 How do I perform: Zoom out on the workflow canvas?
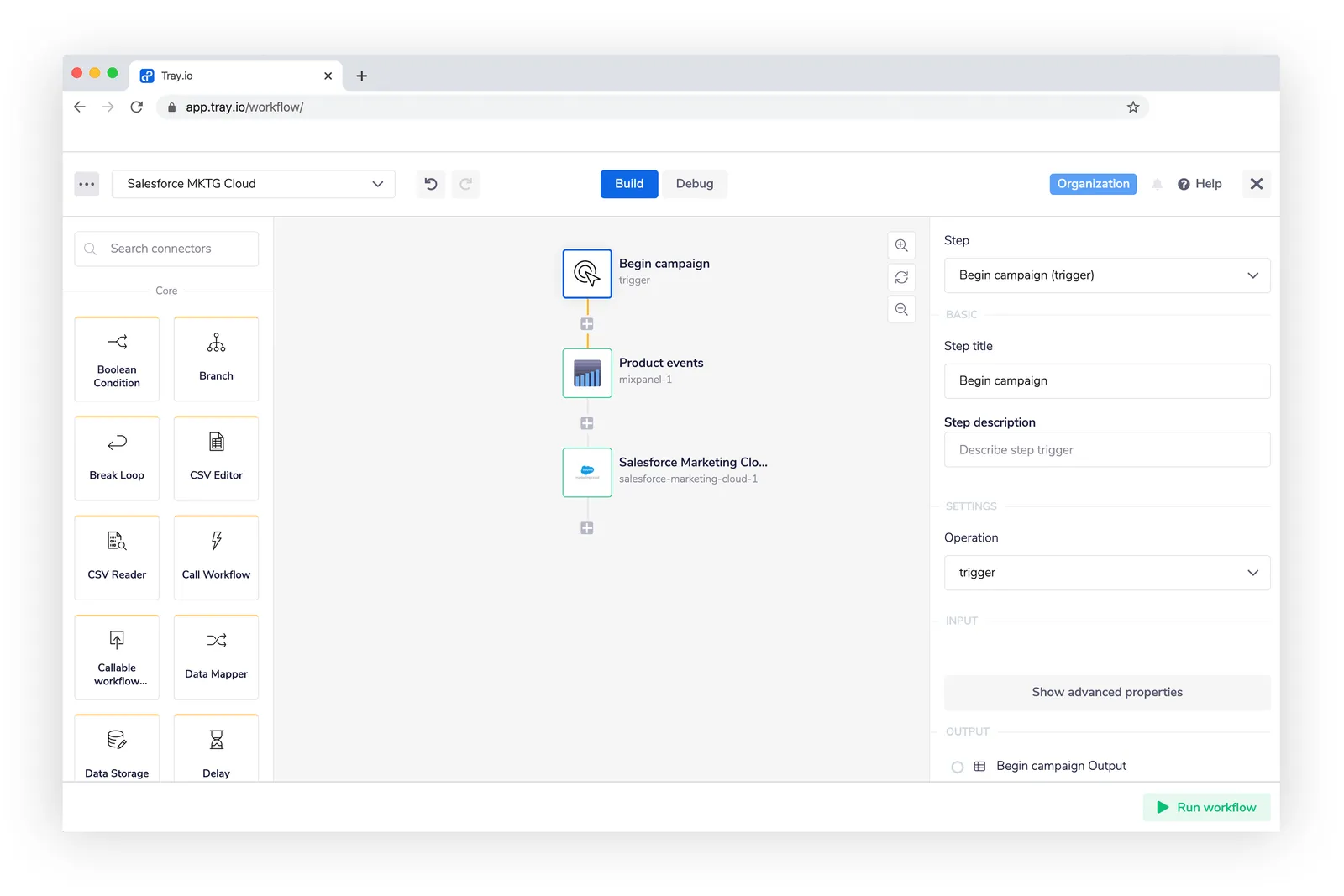[x=901, y=309]
